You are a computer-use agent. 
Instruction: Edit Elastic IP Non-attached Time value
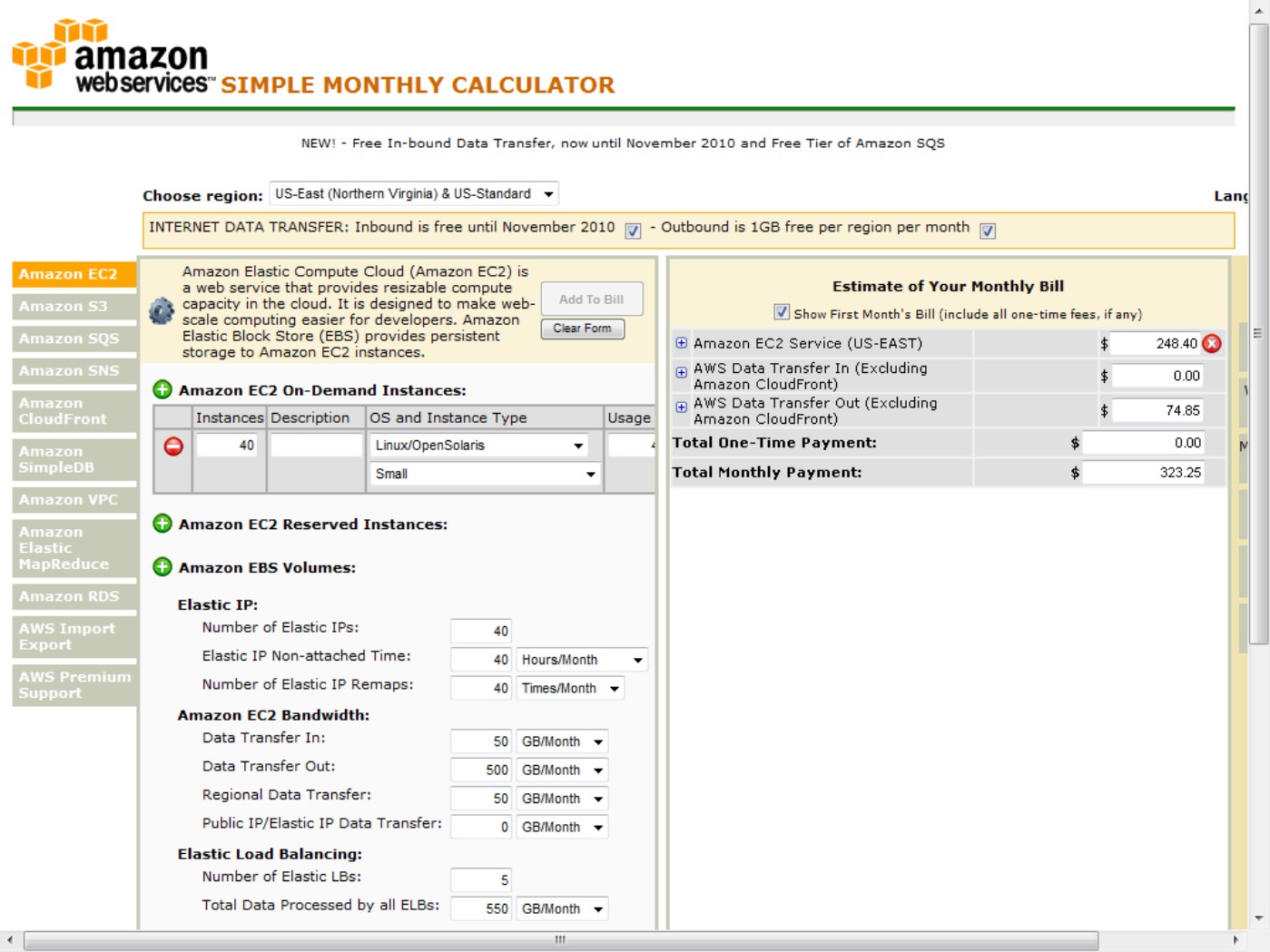coord(481,660)
